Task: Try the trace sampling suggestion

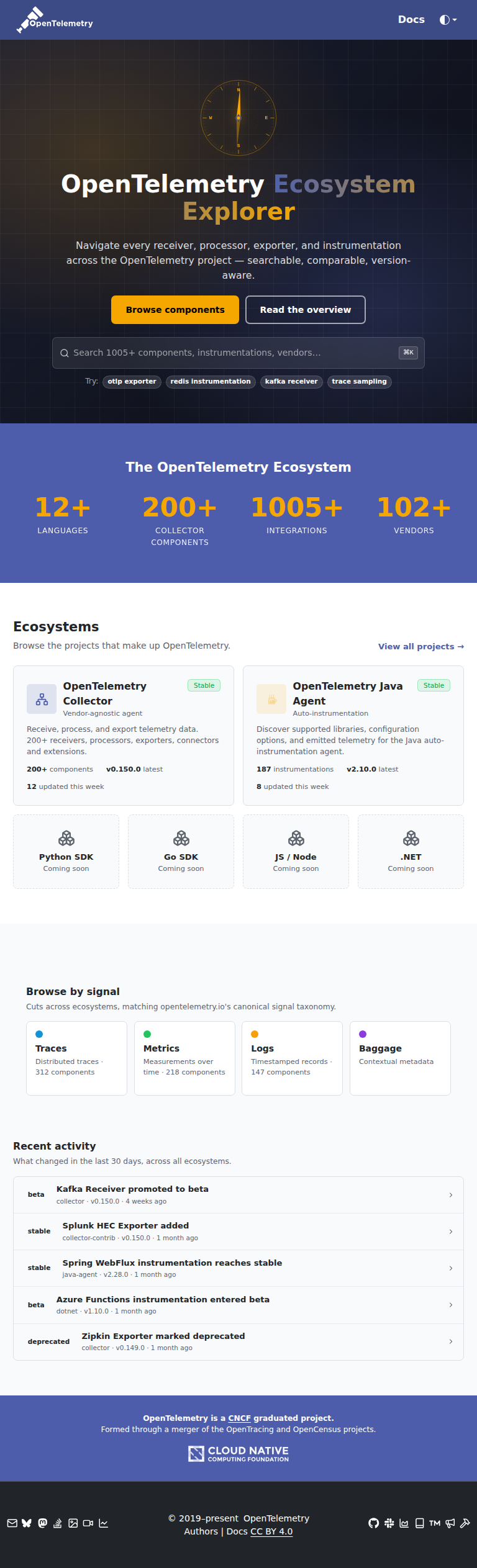Action: 359,382
